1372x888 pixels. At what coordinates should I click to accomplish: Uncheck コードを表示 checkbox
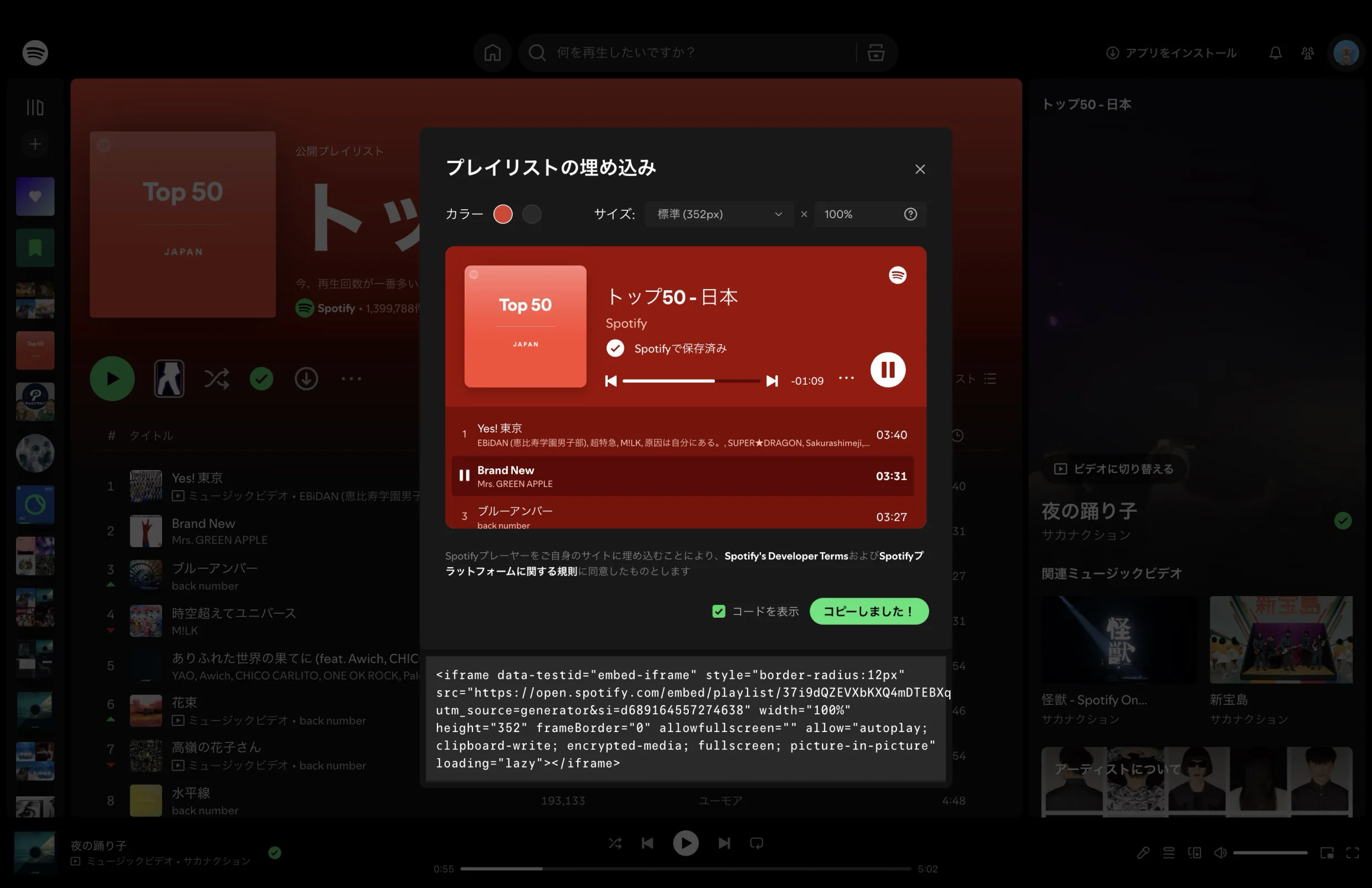point(718,611)
